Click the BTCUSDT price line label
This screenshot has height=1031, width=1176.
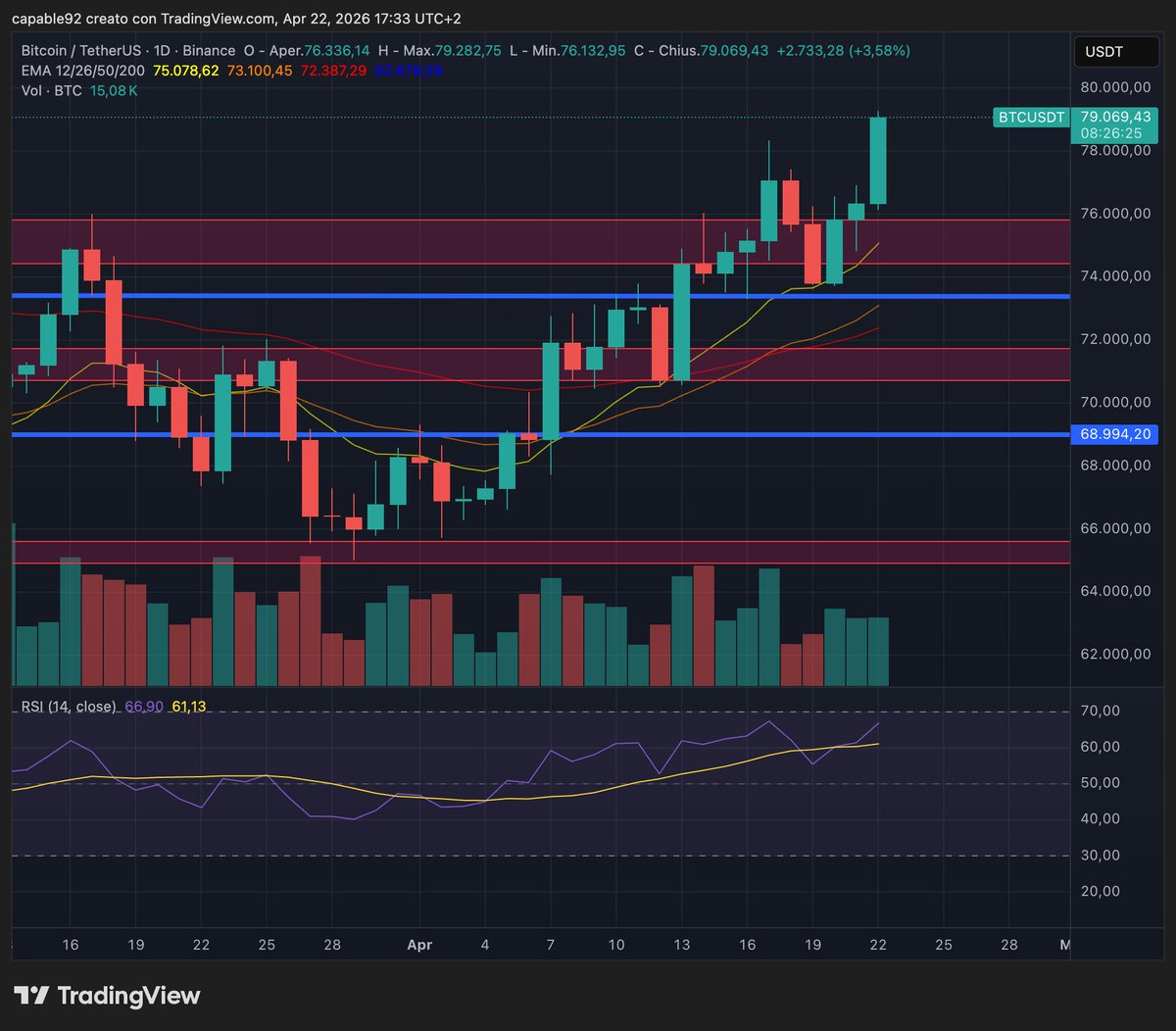coord(1030,118)
